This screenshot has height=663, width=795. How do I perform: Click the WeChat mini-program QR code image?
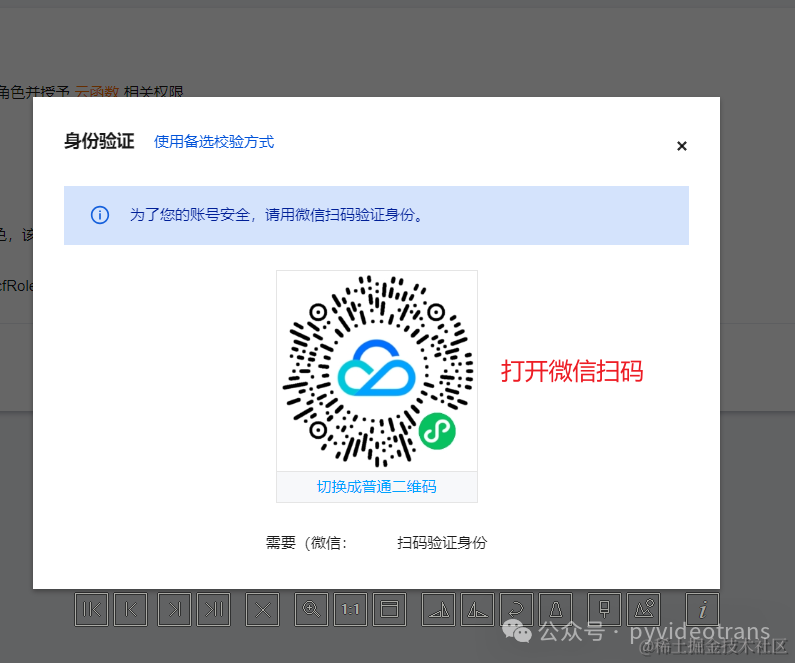377,371
